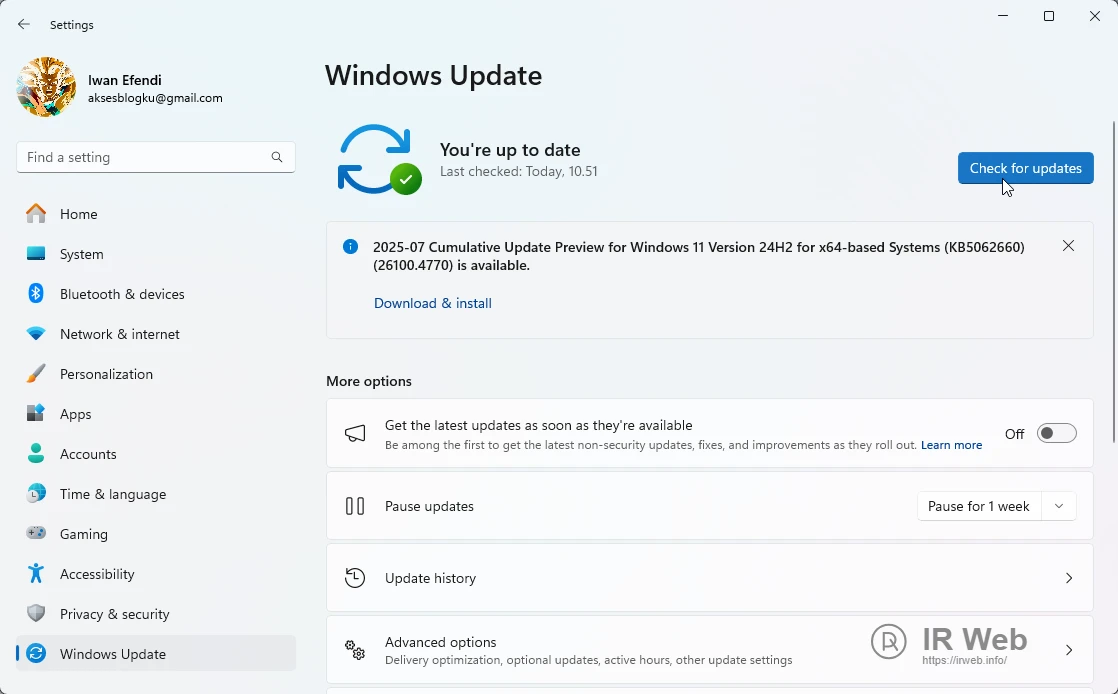
Task: Open the System settings page
Action: point(155,254)
